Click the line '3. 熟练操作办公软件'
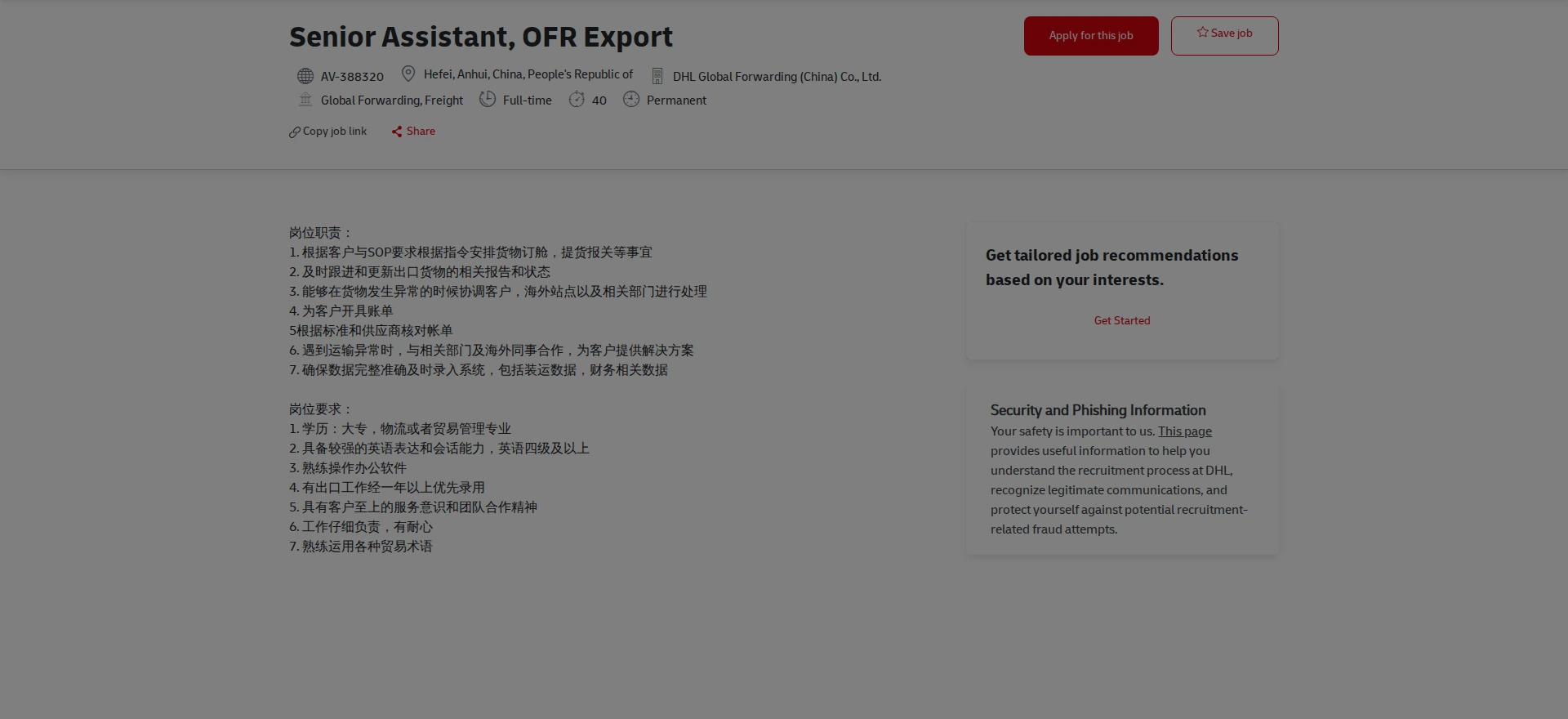 [348, 468]
